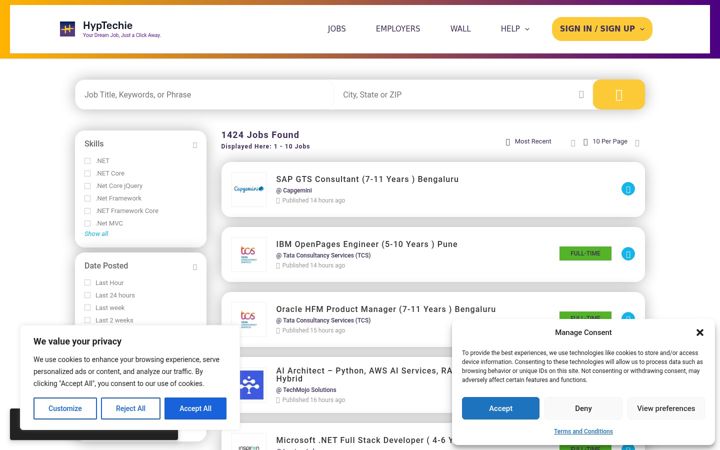Viewport: 720px width, 450px height.
Task: Click @ TechMojo Solutions employer link
Action: coord(306,390)
